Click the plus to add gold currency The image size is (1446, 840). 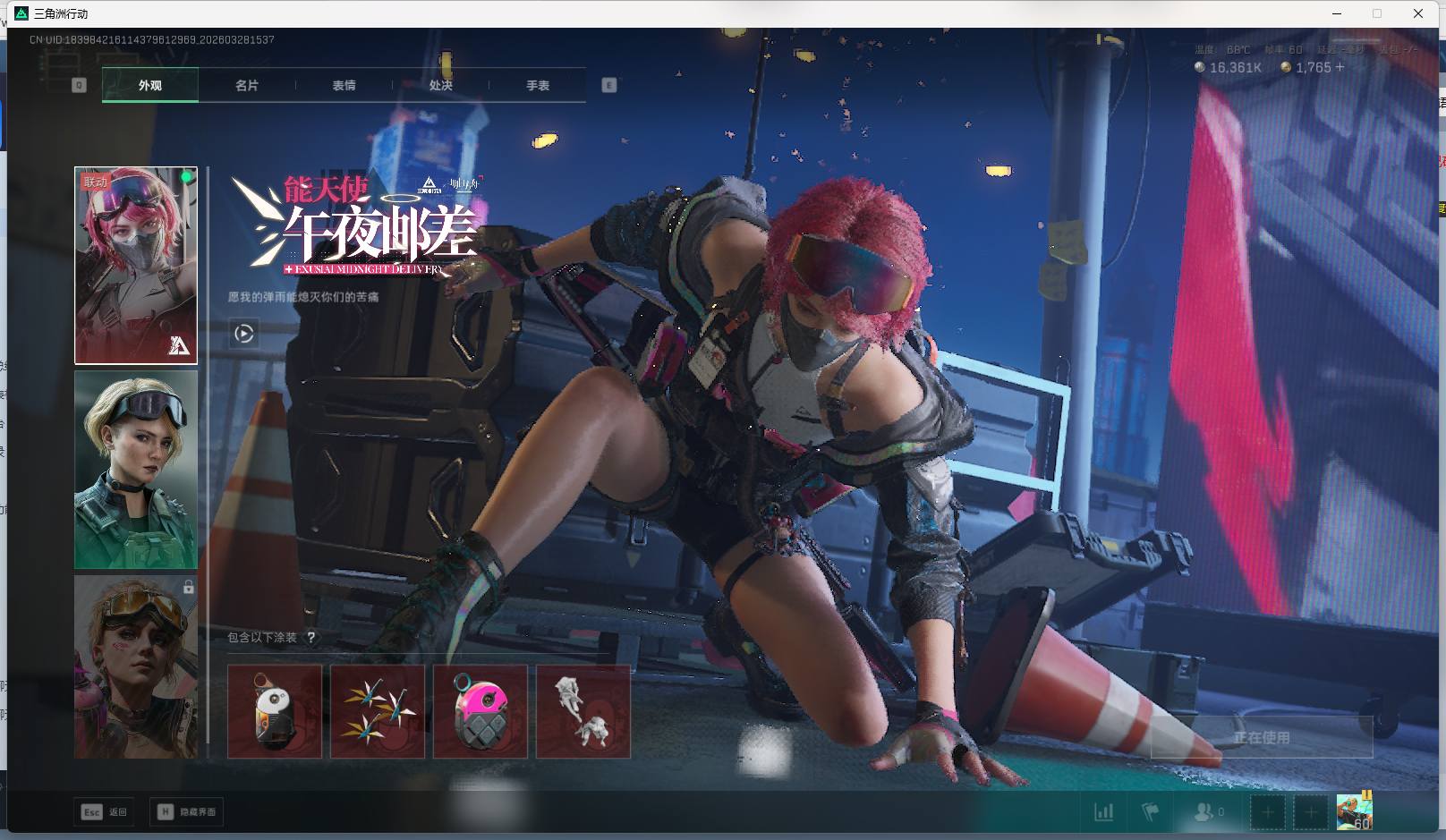pos(1340,67)
